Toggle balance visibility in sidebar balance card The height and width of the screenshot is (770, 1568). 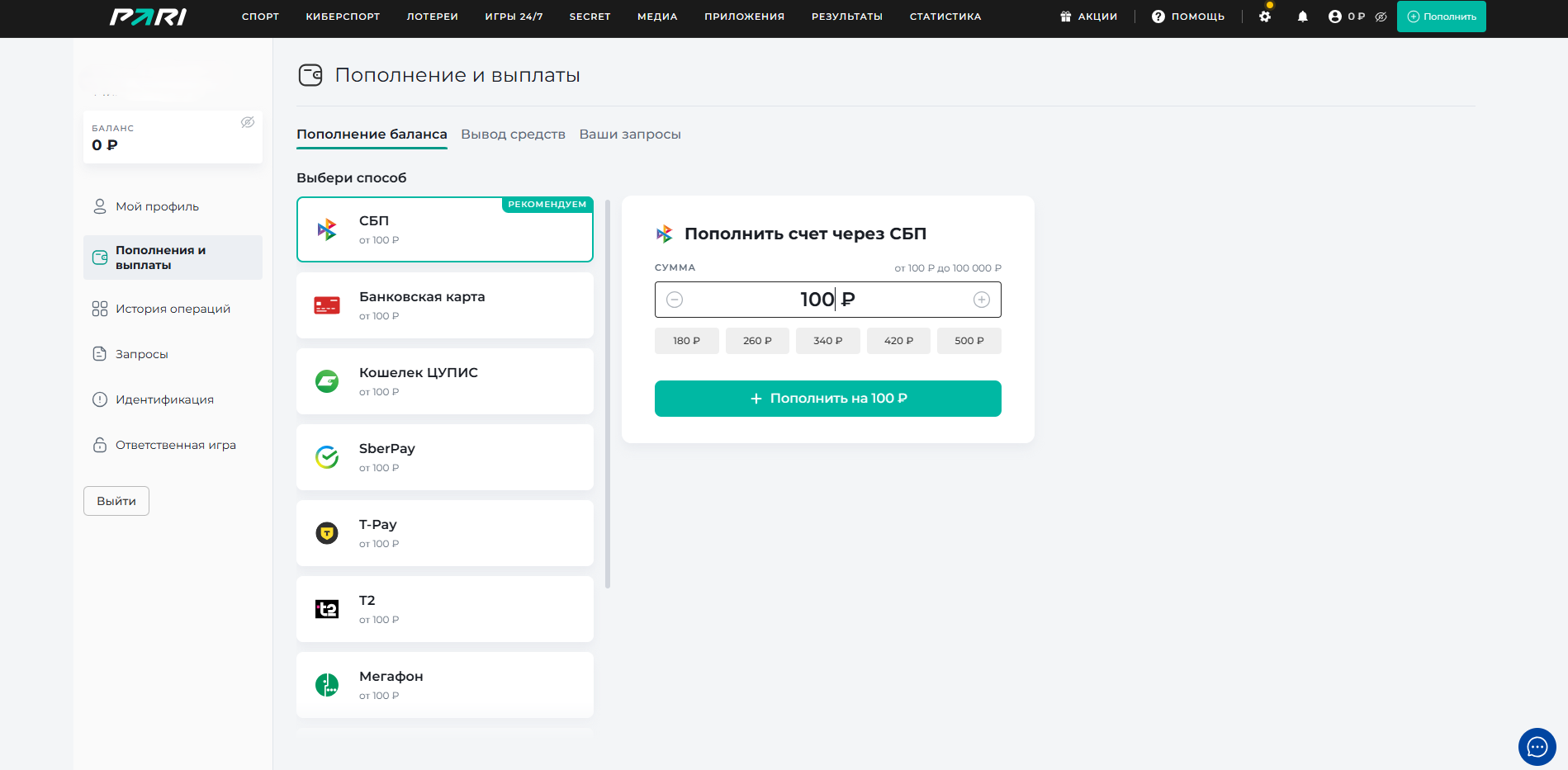click(247, 122)
